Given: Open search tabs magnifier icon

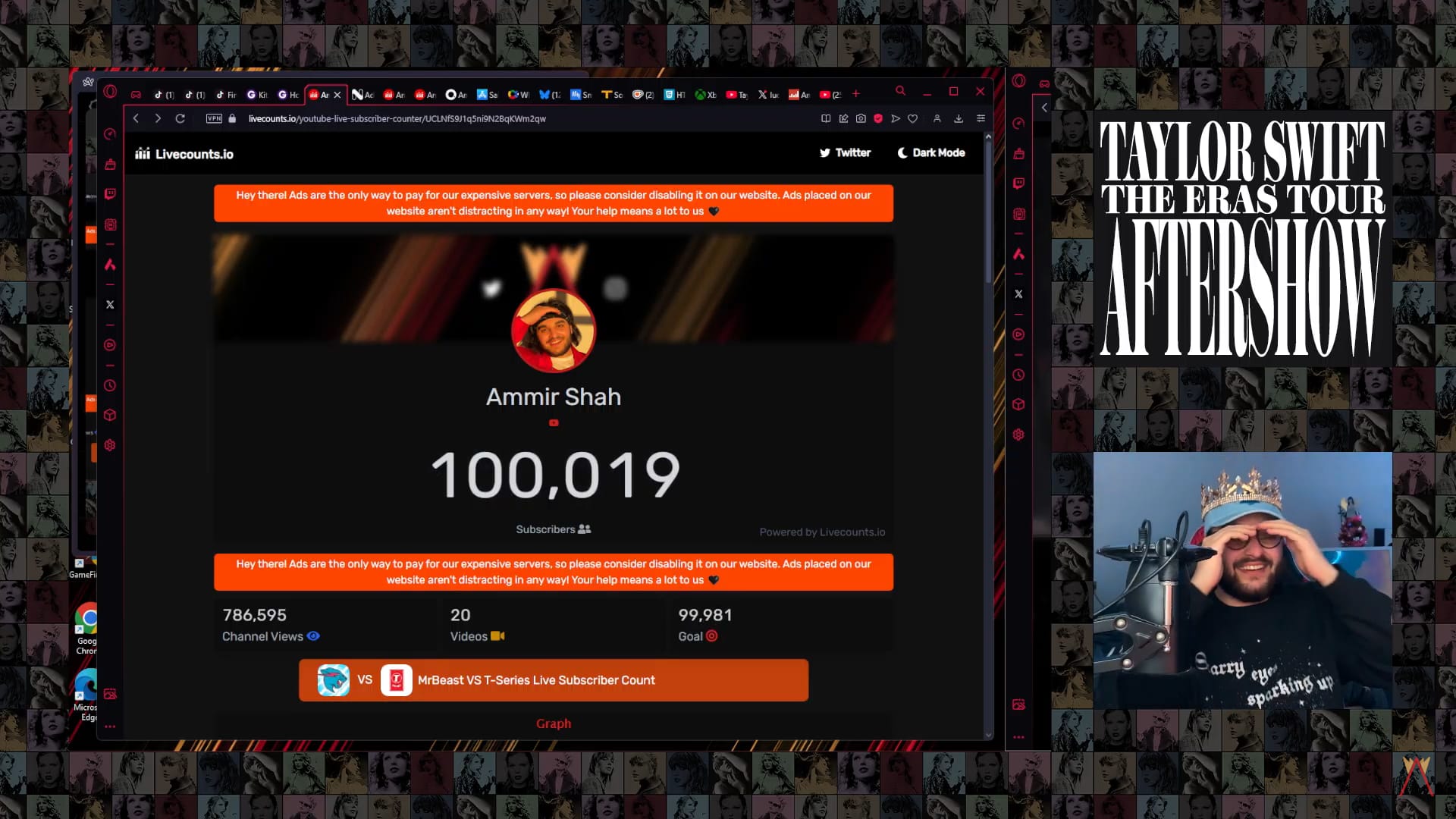Looking at the screenshot, I should click(x=900, y=91).
